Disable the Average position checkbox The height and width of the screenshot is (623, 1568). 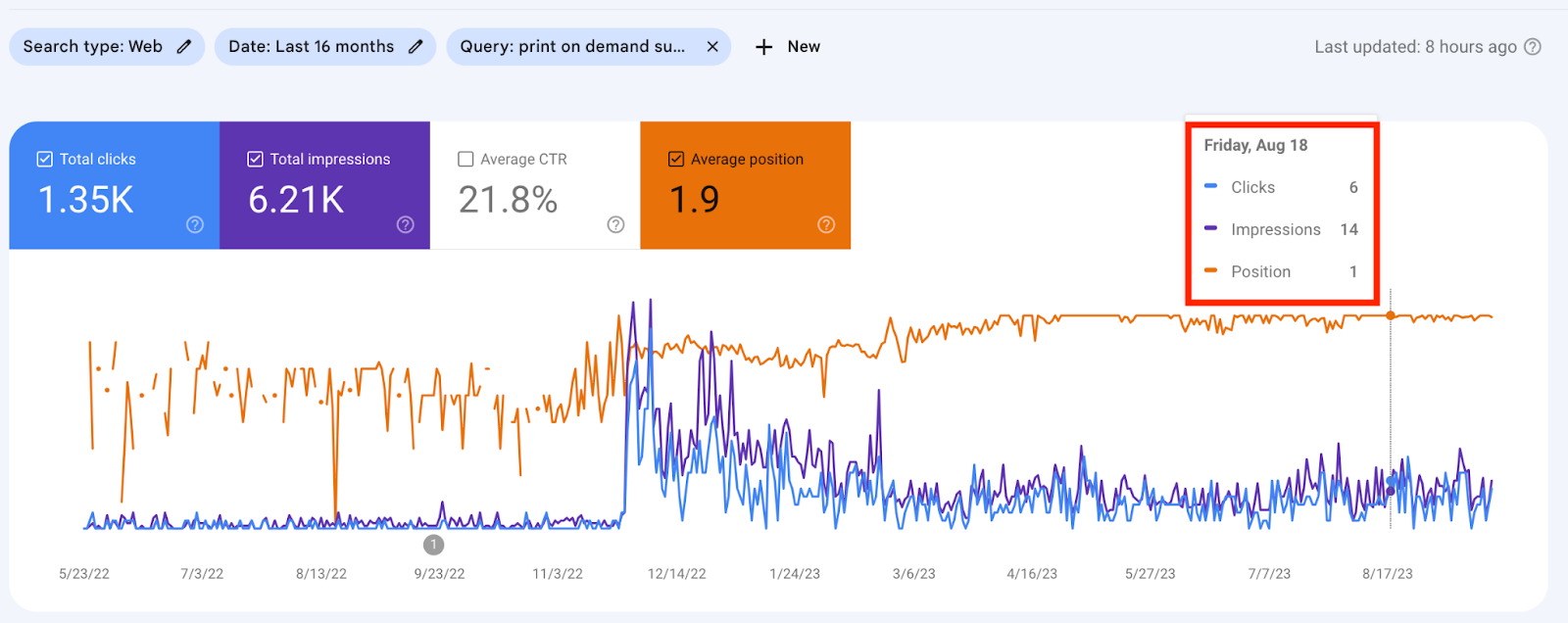[675, 159]
